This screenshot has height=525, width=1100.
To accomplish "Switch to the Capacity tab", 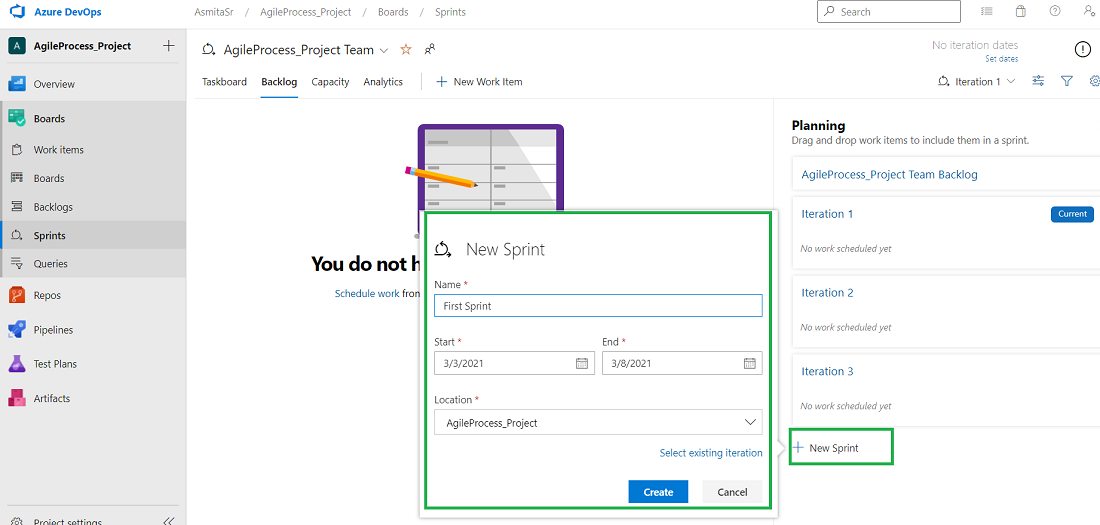I will point(330,82).
